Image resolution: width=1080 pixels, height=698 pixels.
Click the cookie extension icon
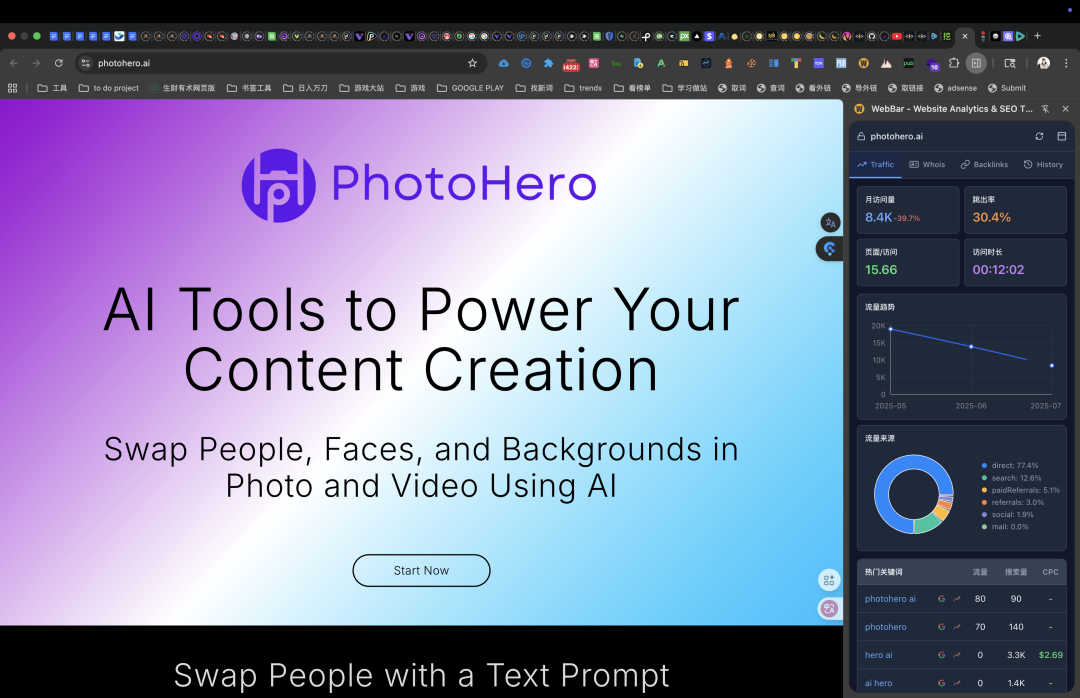[751, 63]
